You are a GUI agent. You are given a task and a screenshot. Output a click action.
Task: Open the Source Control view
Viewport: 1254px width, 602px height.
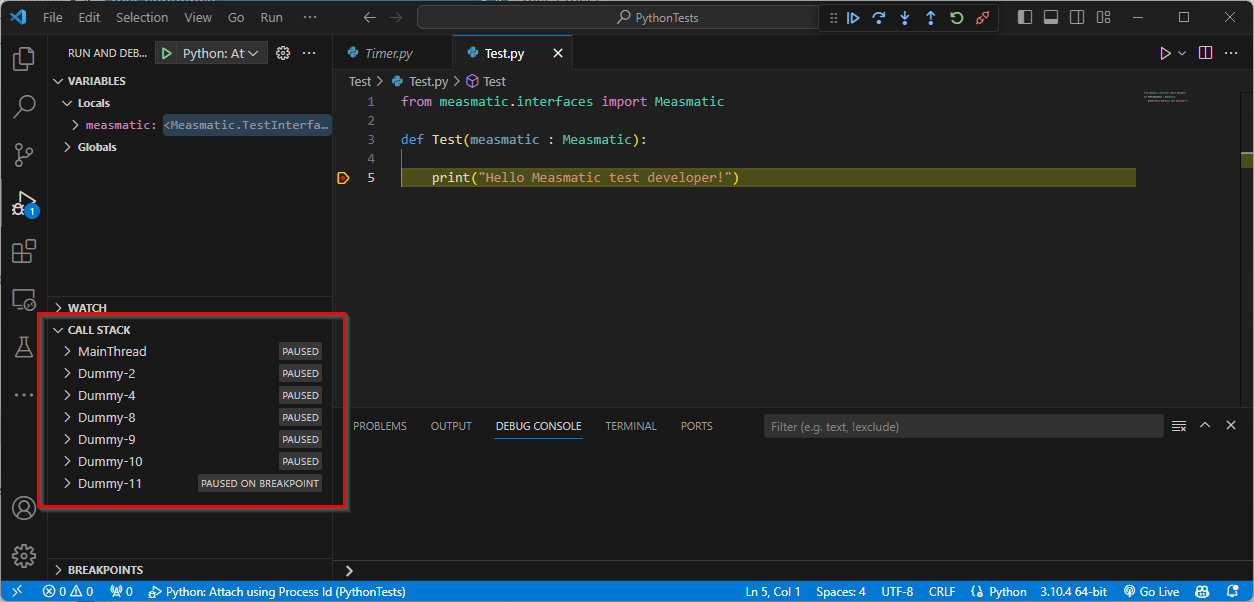(24, 154)
